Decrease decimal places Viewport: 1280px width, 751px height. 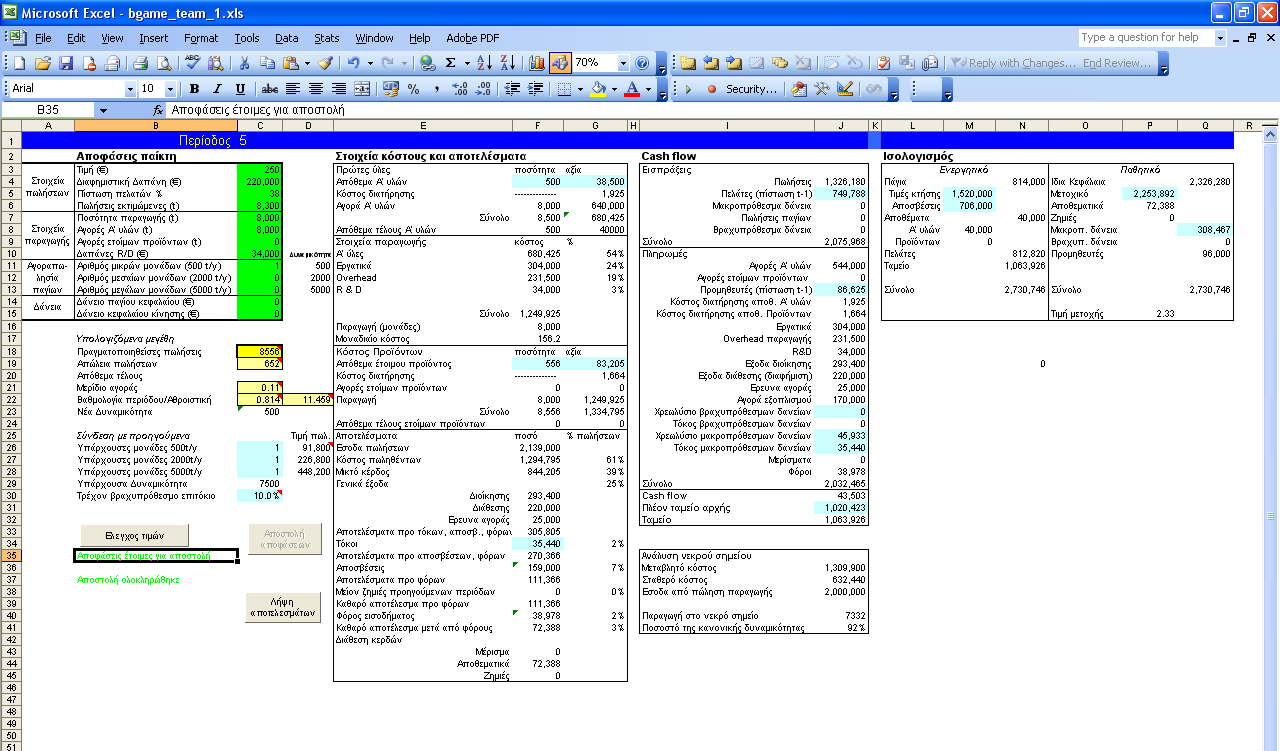(482, 89)
